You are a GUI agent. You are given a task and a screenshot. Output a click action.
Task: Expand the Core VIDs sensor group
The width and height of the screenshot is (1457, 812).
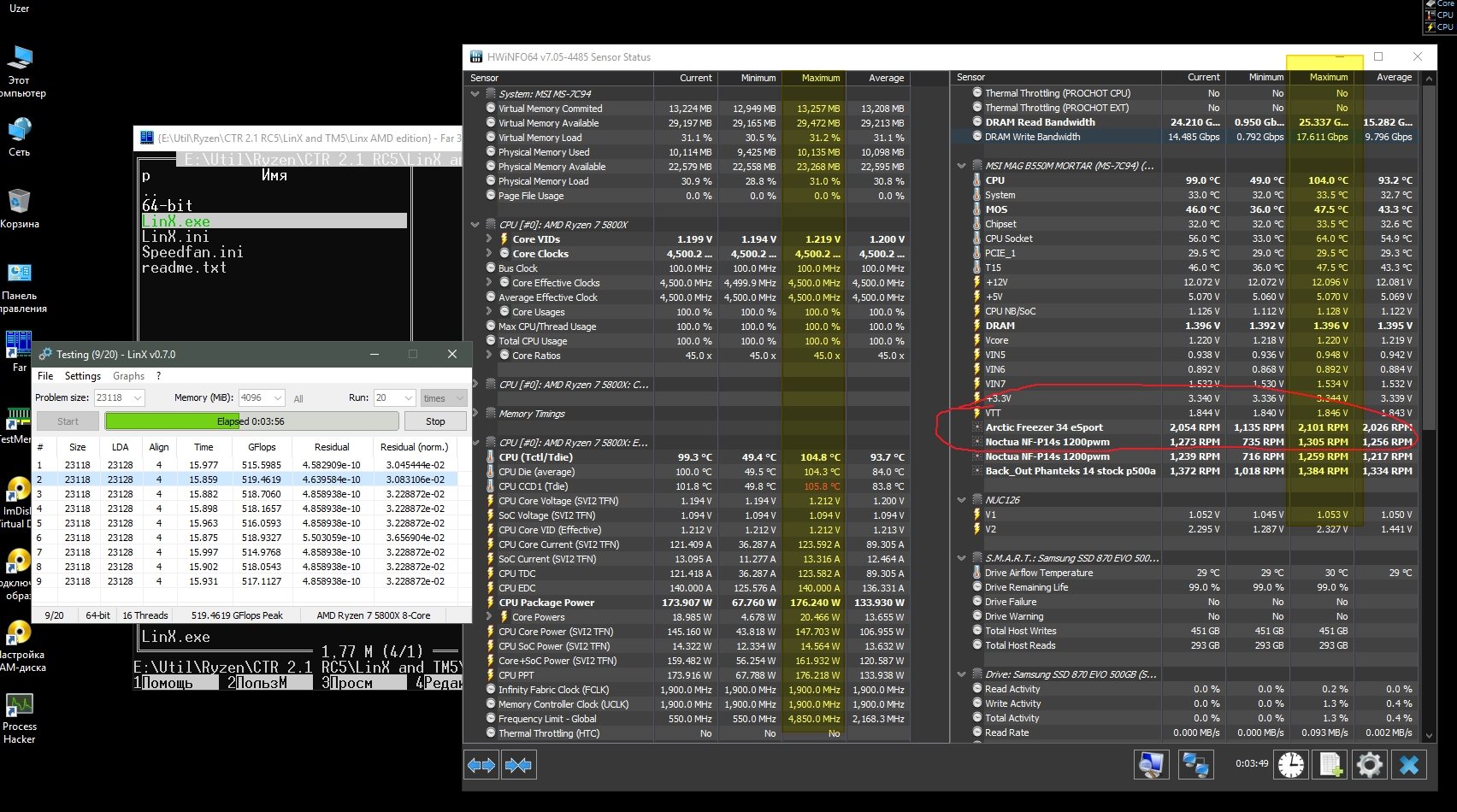[x=489, y=239]
